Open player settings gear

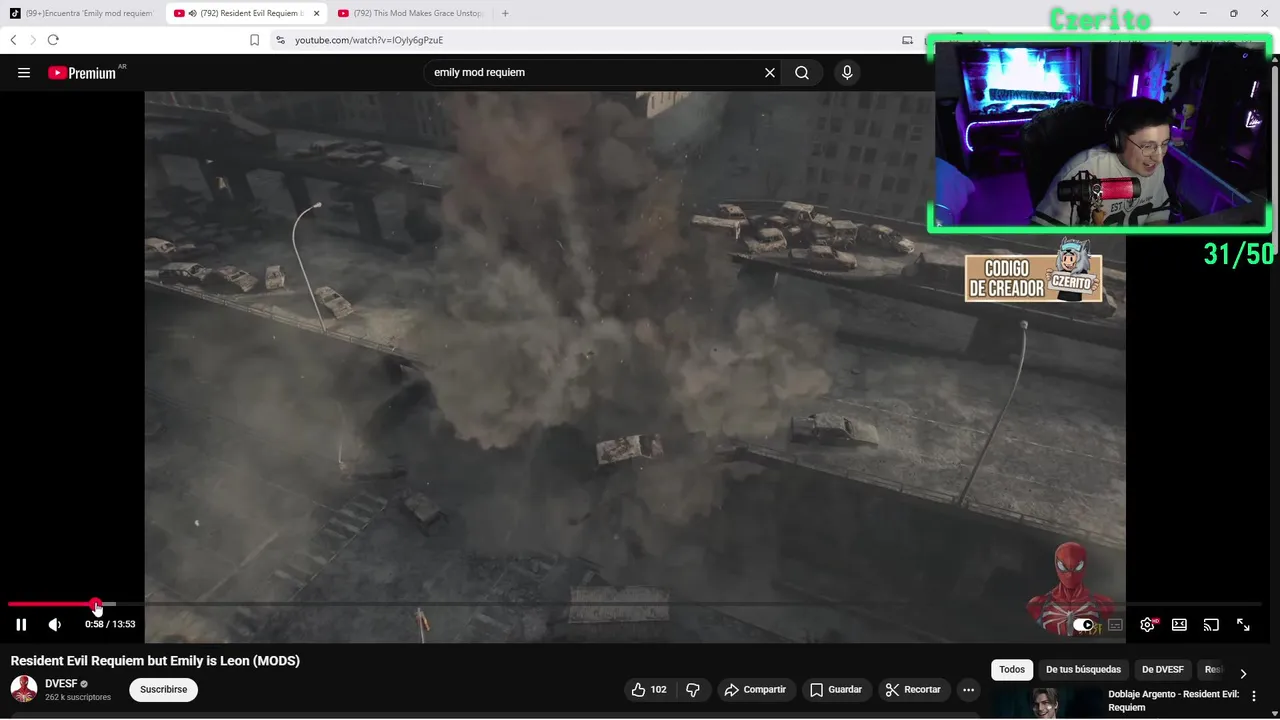click(x=1148, y=624)
